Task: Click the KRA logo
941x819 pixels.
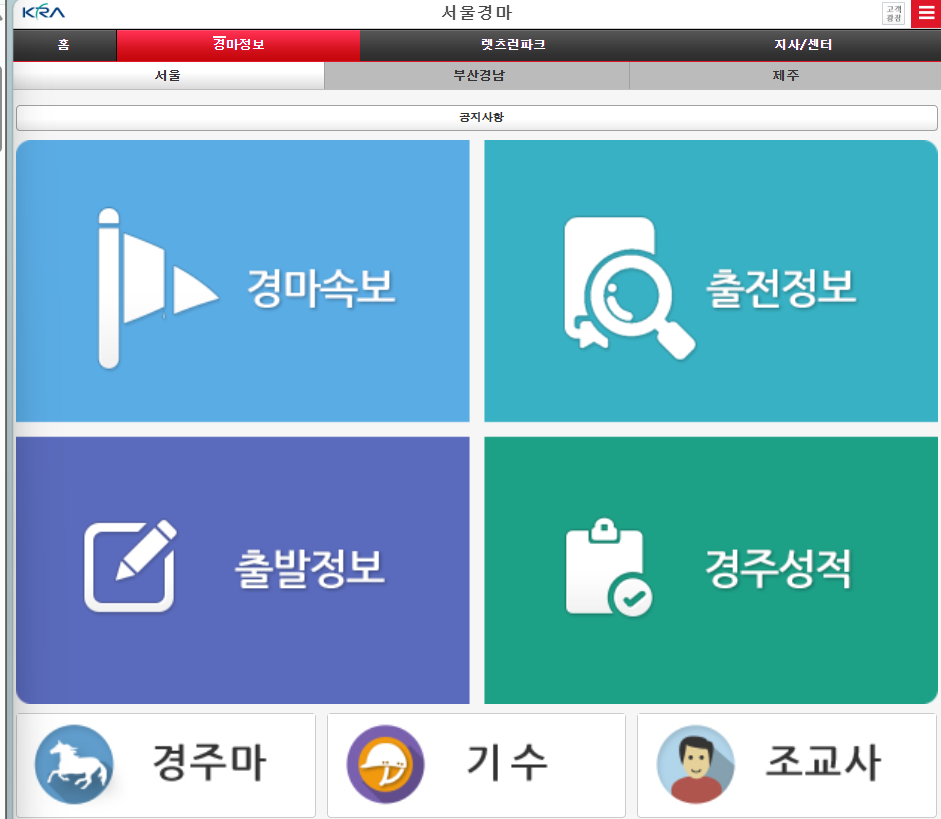Action: click(43, 11)
